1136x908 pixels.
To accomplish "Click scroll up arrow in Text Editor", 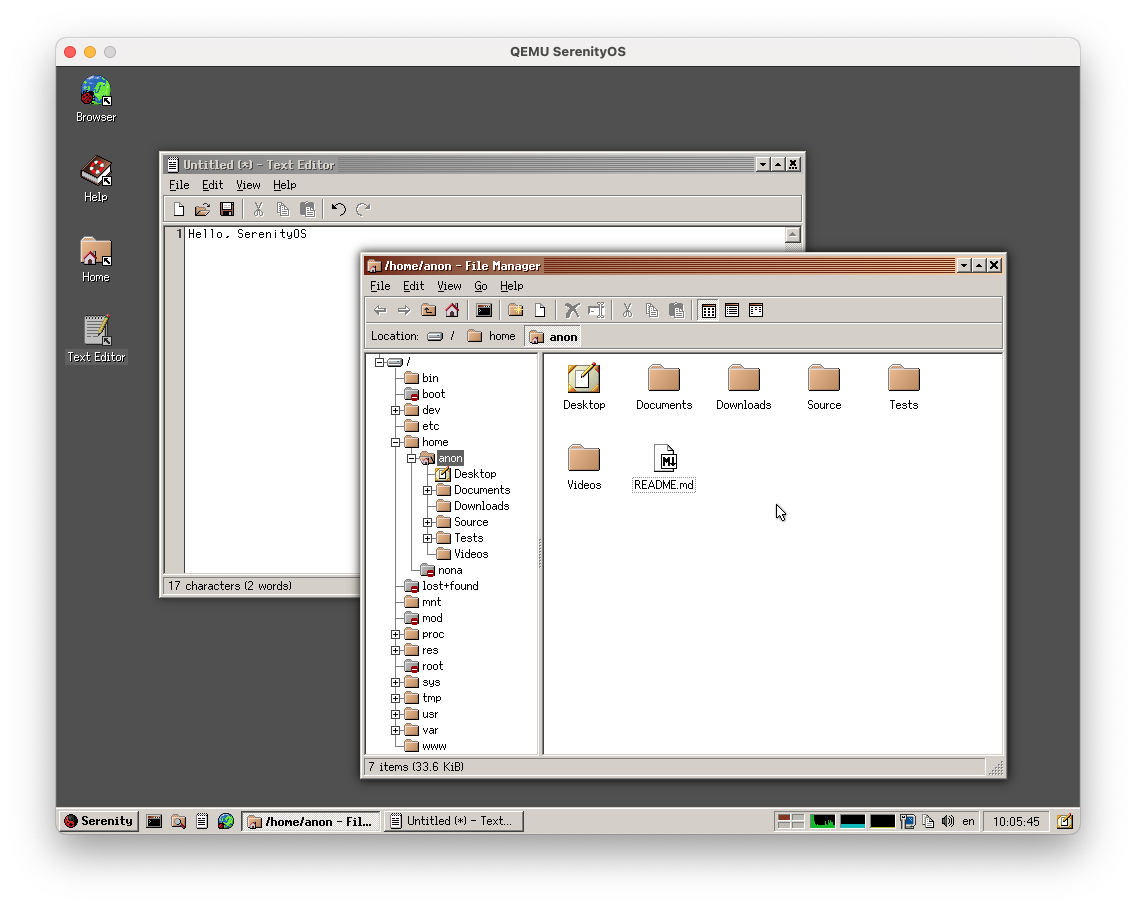I will [x=793, y=234].
